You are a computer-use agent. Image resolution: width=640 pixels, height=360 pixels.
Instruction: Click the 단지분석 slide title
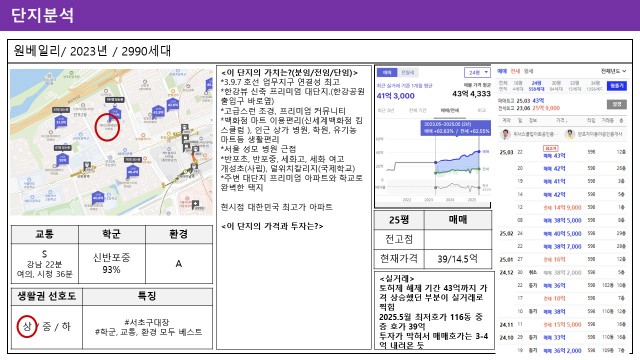coord(42,15)
